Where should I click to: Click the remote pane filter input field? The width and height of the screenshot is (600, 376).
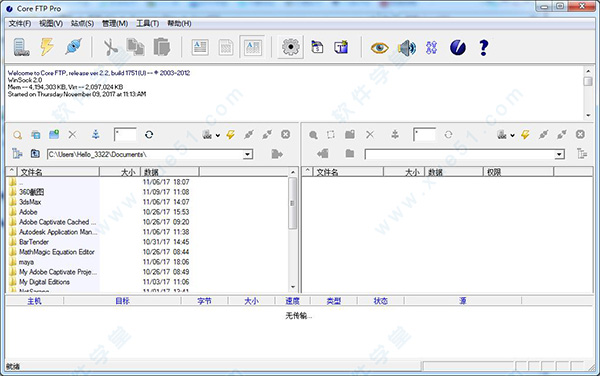[x=424, y=135]
